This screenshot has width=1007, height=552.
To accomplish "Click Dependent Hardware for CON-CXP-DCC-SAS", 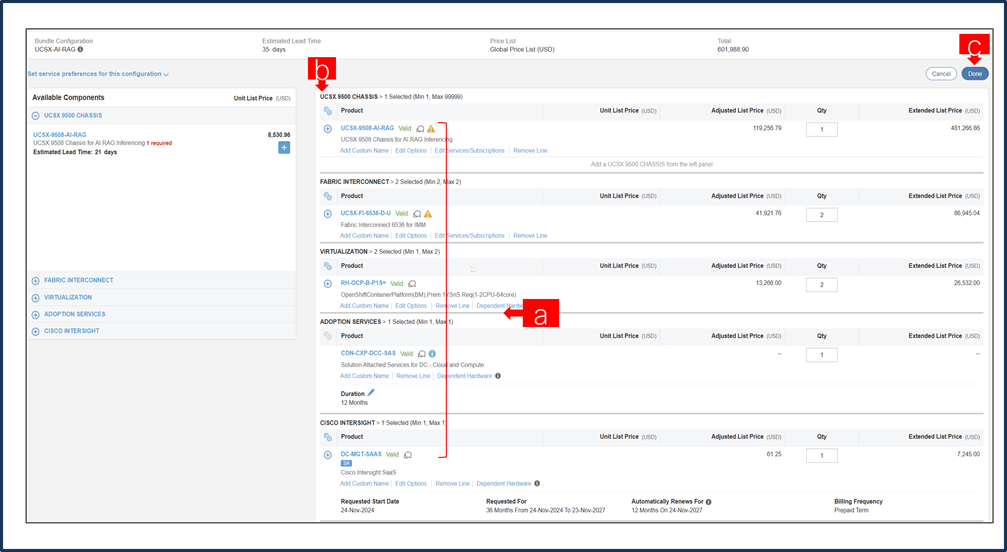I will pos(464,376).
